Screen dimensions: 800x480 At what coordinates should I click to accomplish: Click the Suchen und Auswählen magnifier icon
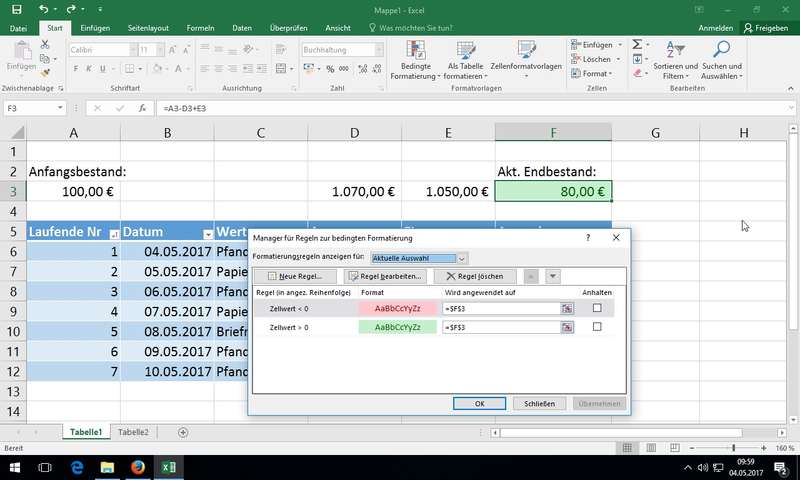click(x=721, y=49)
